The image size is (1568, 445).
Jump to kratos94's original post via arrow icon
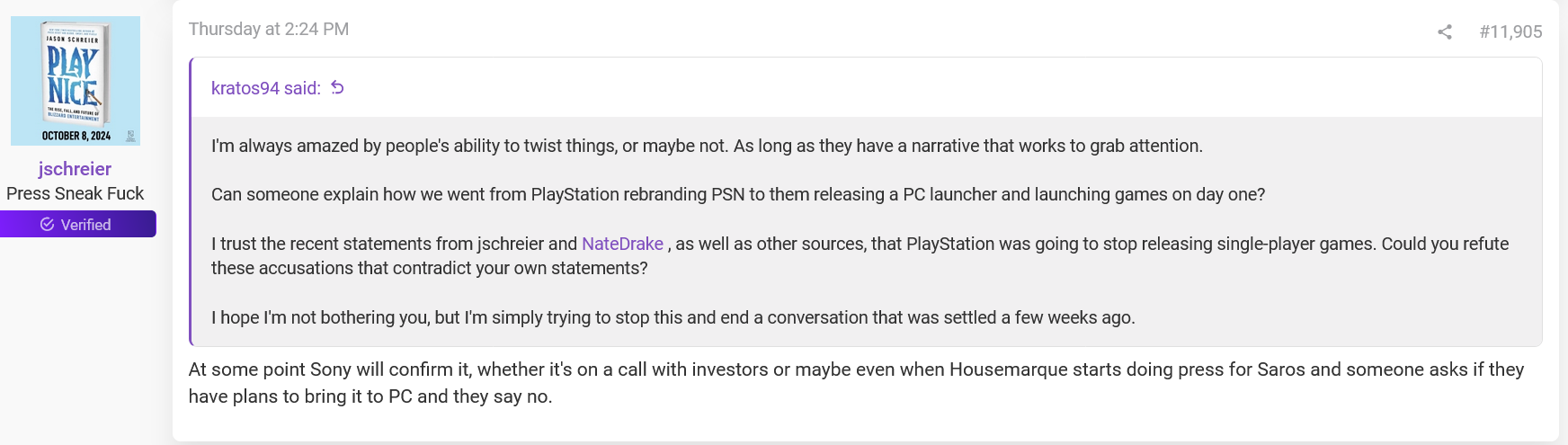pyautogui.click(x=338, y=88)
